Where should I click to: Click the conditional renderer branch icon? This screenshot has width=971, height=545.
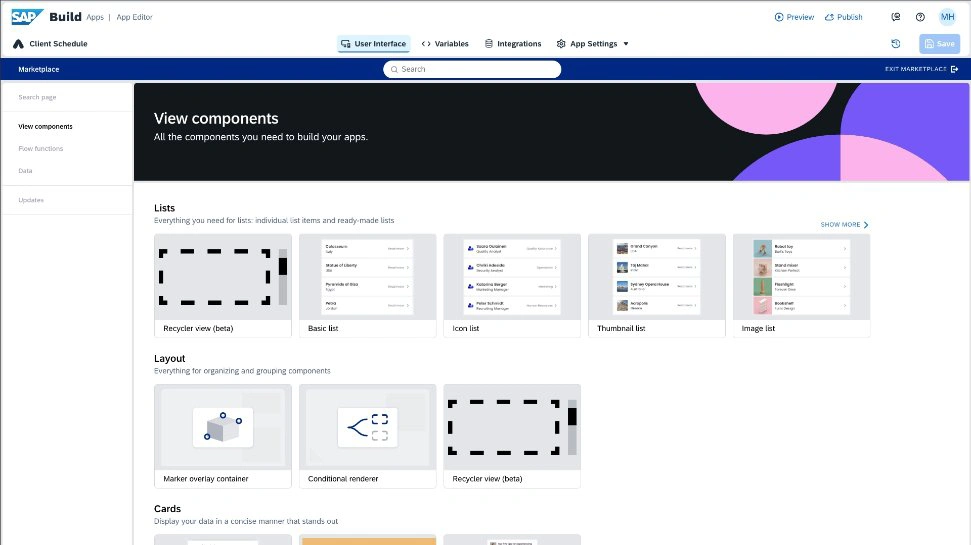click(x=368, y=427)
